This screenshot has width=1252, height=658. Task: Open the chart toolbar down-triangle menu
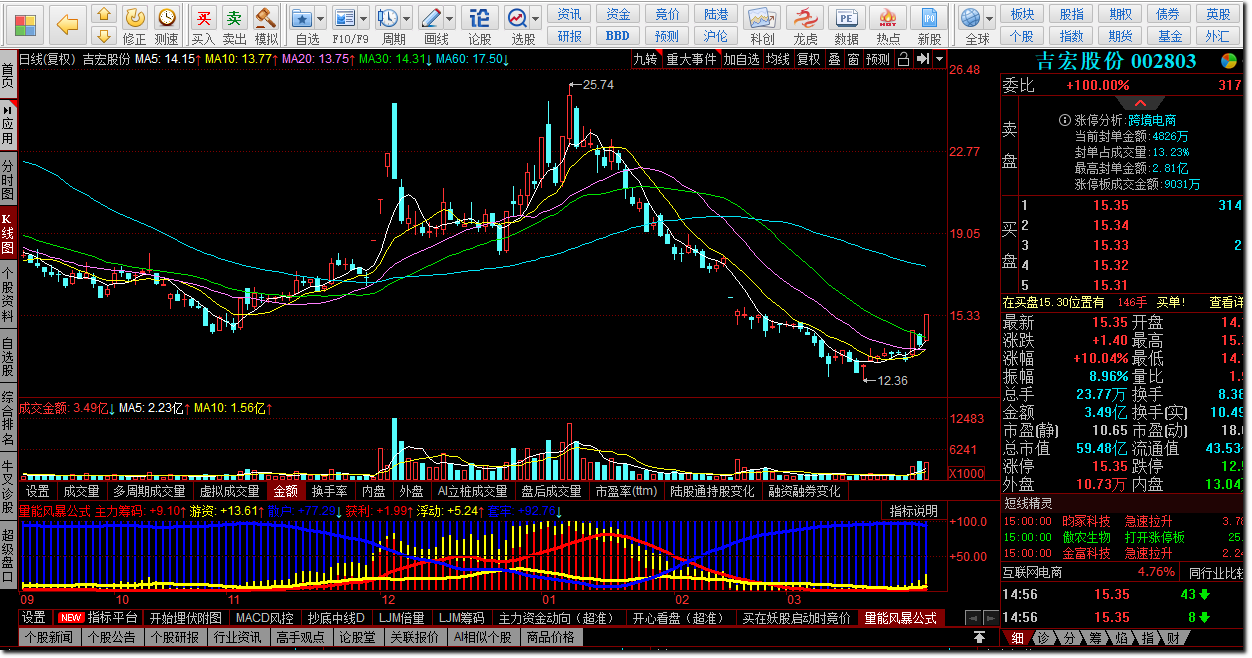coord(939,59)
